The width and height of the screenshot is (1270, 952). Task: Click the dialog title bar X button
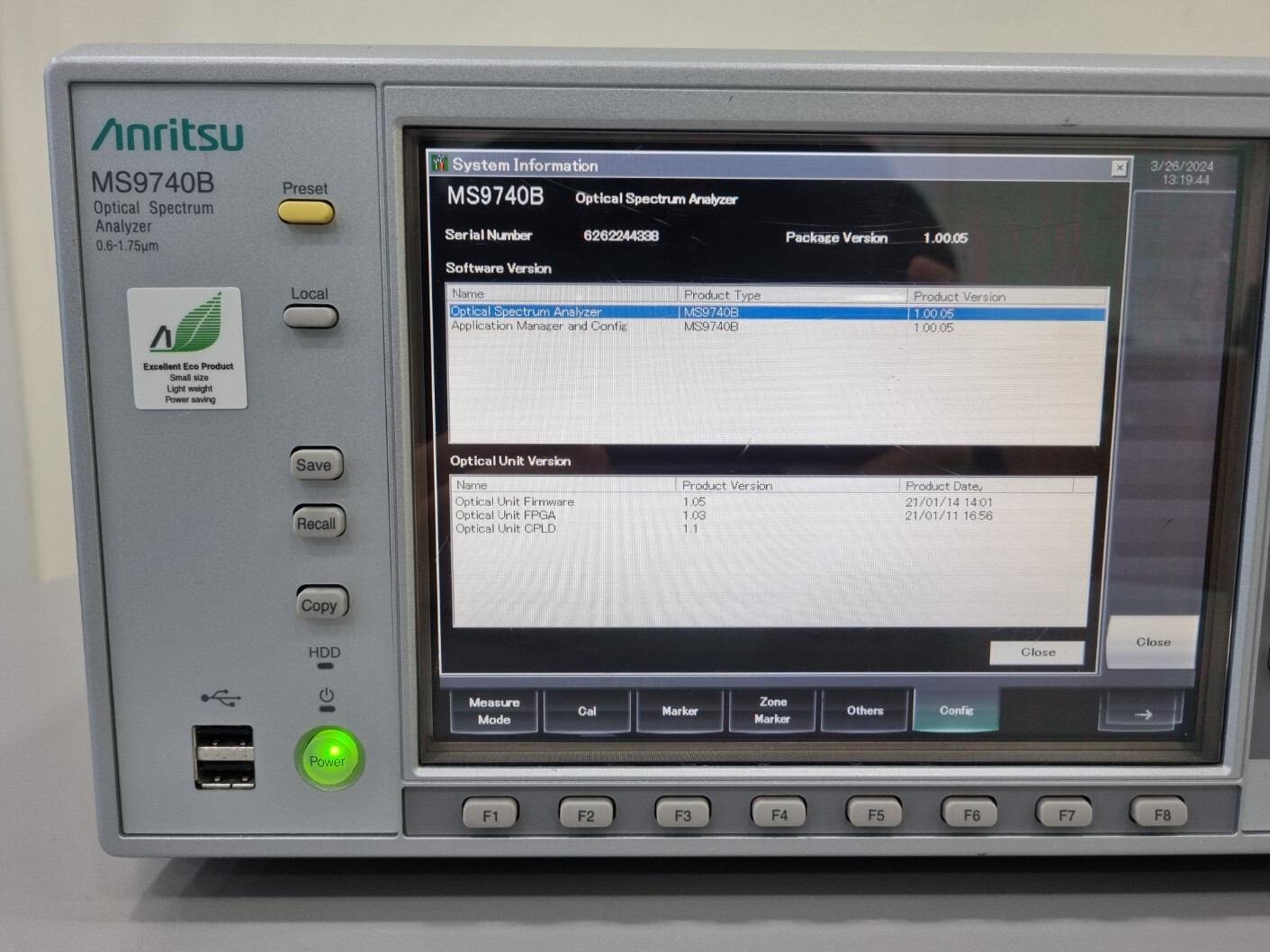[1119, 167]
